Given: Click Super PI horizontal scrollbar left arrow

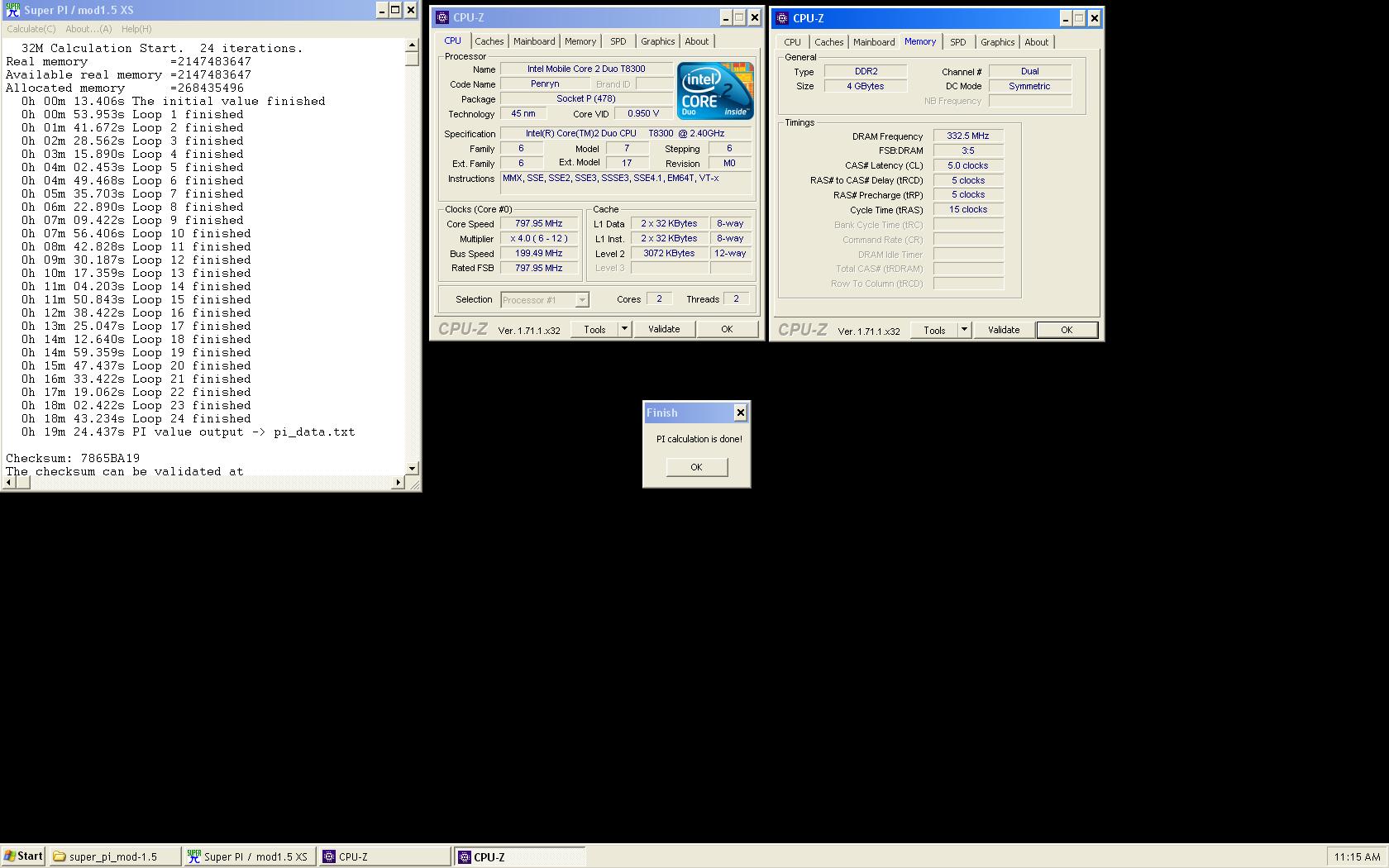Looking at the screenshot, I should pos(8,482).
